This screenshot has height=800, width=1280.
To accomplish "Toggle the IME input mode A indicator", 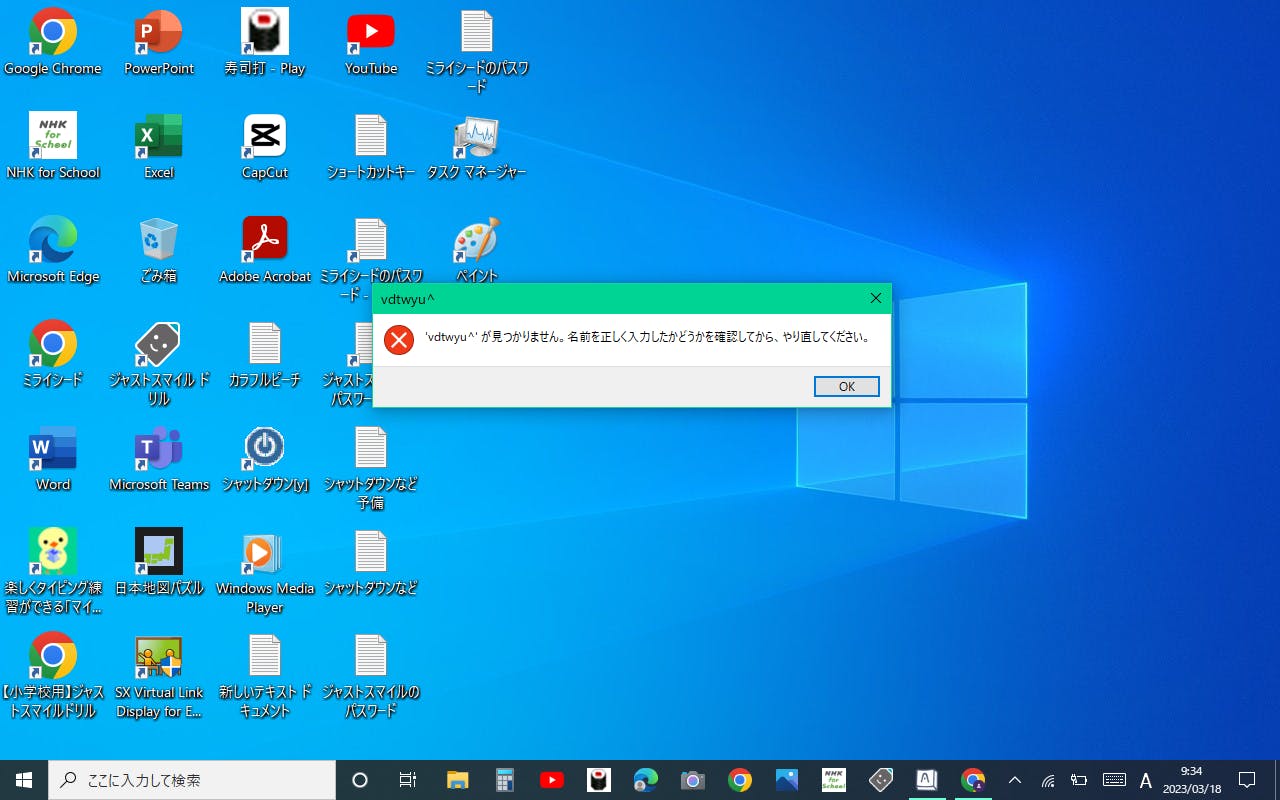I will [x=1146, y=780].
